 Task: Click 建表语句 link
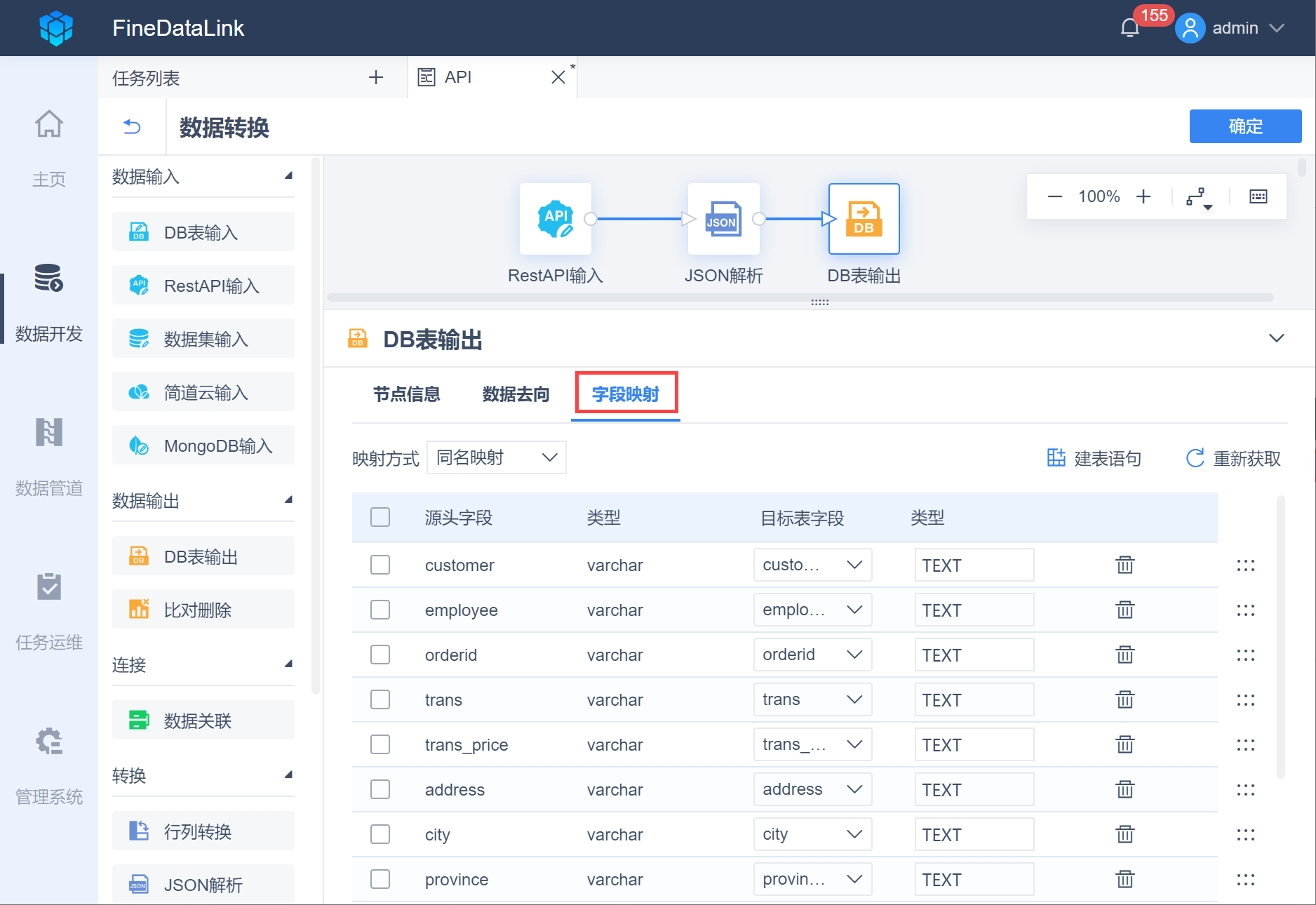point(1094,458)
